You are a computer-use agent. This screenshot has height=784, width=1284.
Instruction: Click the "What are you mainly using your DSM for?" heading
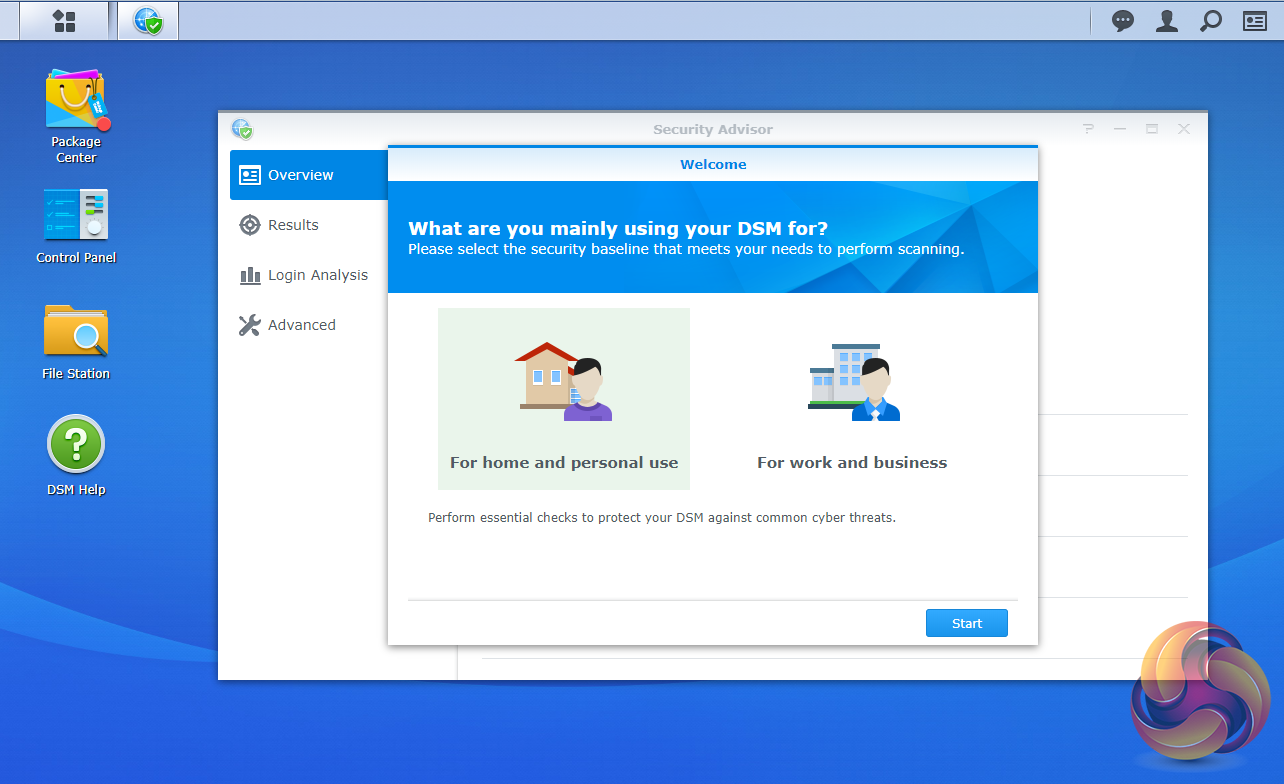pyautogui.click(x=618, y=228)
